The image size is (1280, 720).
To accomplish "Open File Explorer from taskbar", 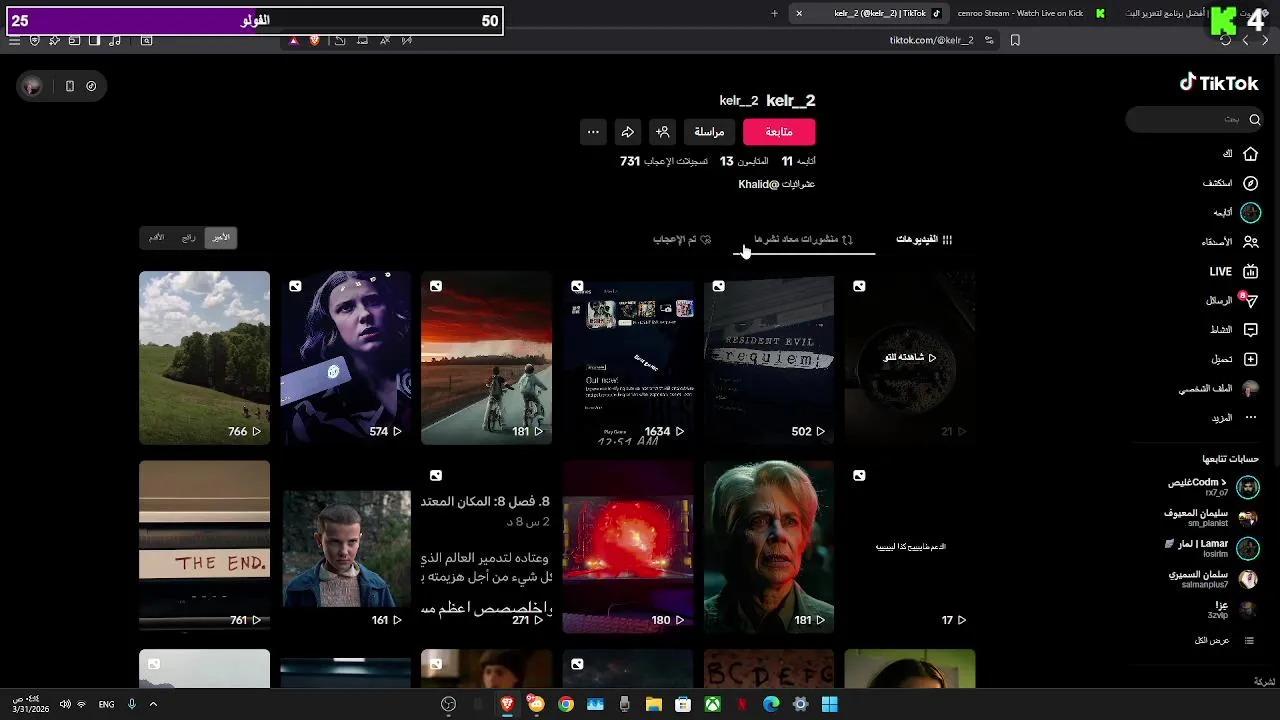I will 653,705.
